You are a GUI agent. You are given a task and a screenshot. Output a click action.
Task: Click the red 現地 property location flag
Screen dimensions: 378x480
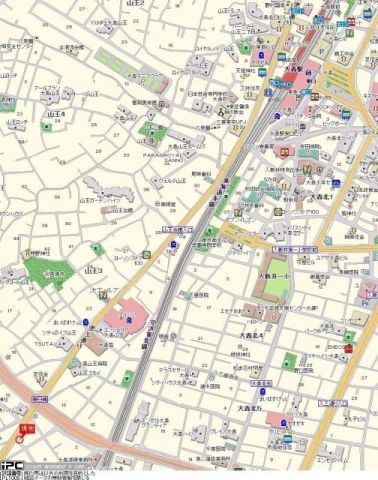click(x=27, y=429)
